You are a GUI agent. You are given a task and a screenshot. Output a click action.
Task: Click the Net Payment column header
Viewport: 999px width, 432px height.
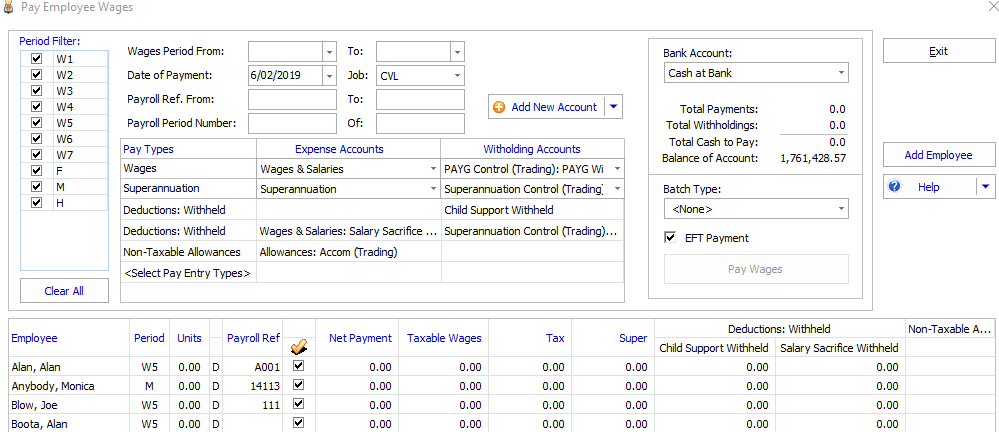359,338
